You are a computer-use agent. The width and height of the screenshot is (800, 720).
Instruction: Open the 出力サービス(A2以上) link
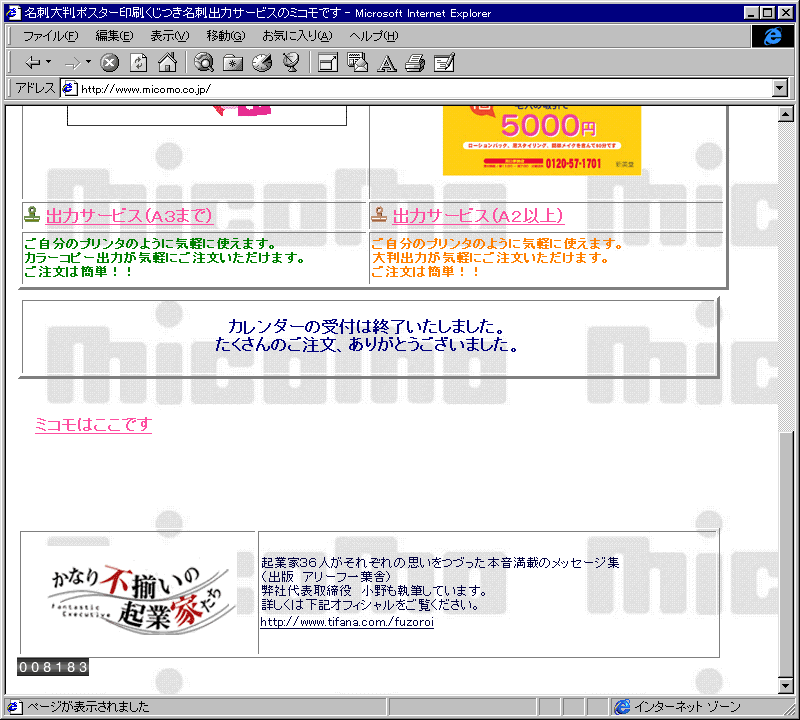(x=478, y=216)
